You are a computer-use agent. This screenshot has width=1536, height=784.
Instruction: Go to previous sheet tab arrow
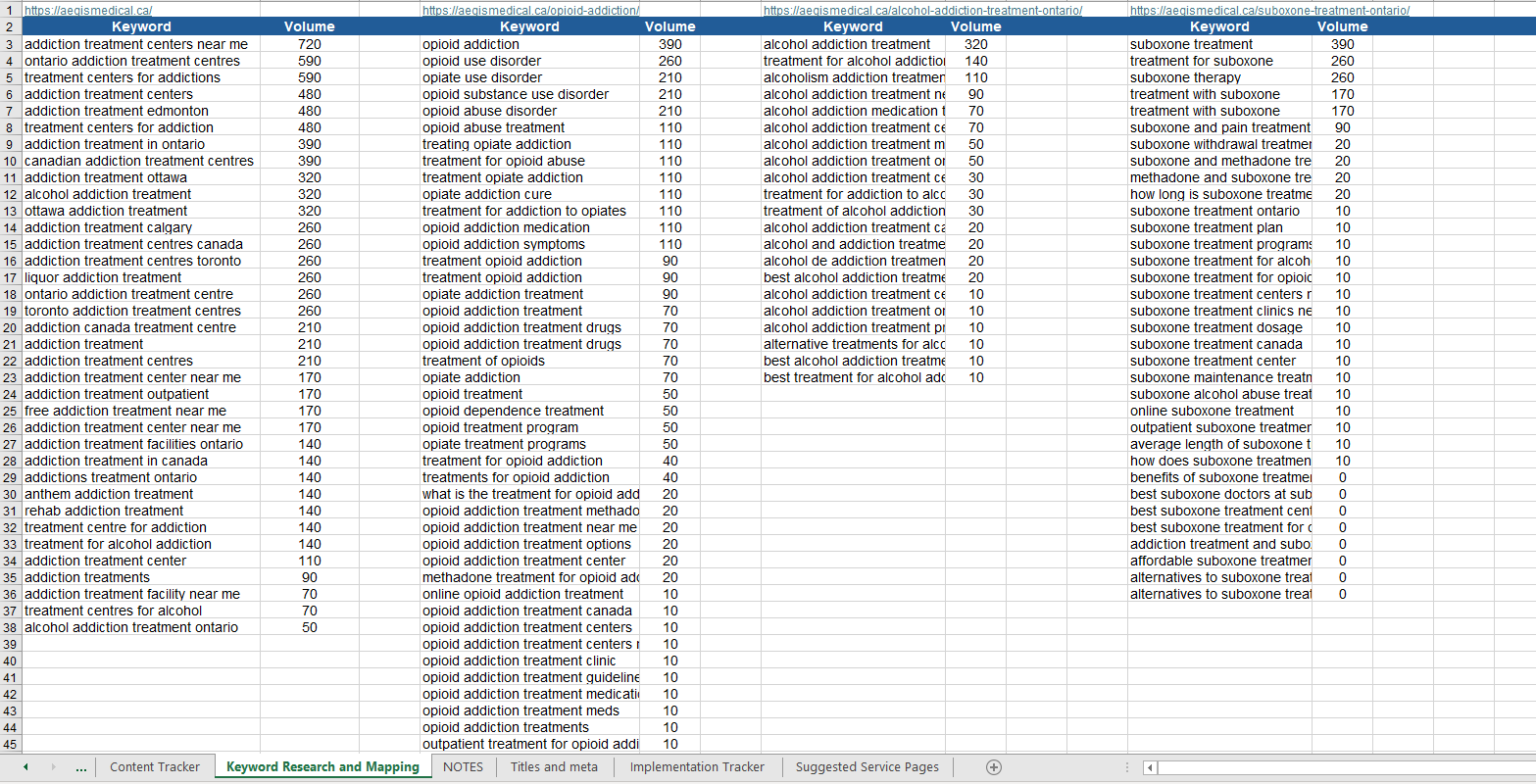[25, 767]
